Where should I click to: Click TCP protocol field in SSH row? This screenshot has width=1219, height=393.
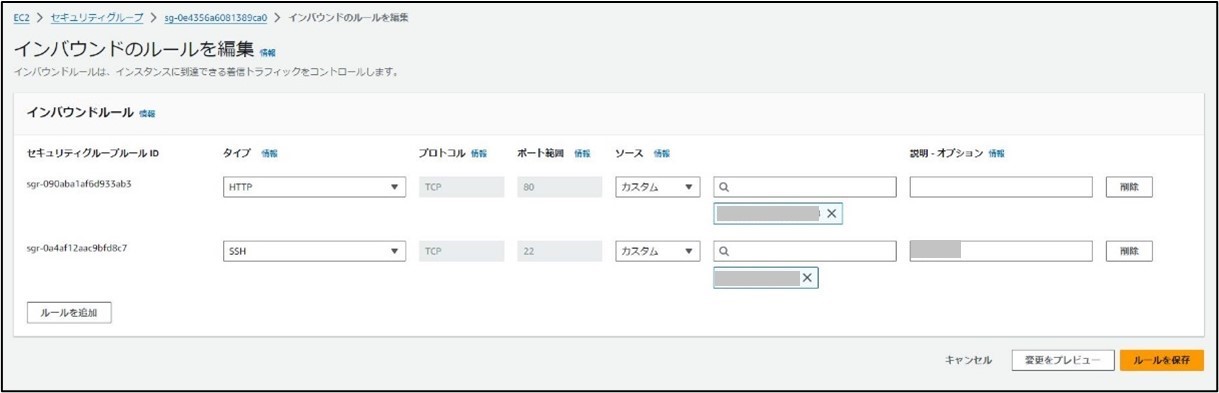click(460, 251)
